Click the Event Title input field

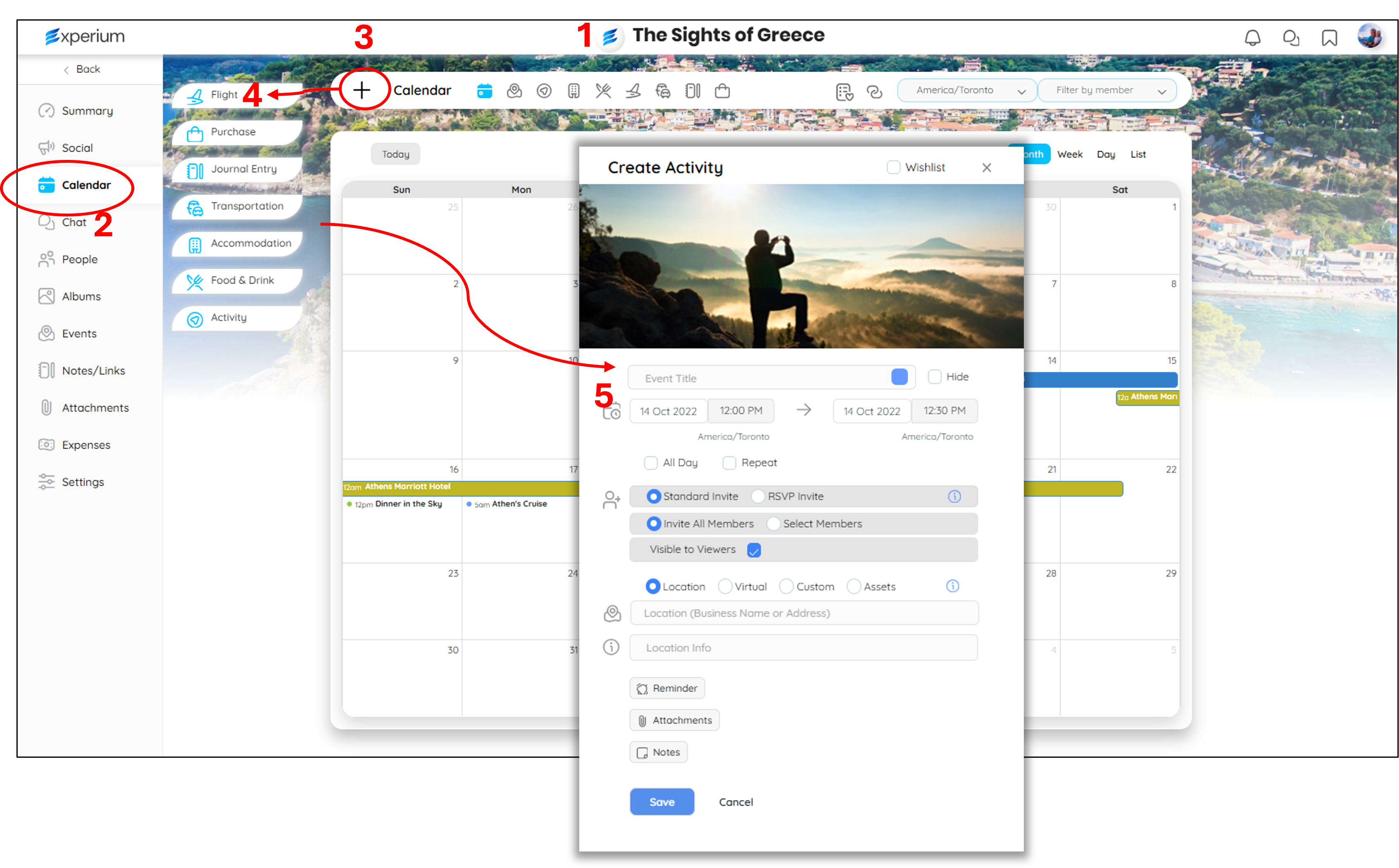tap(758, 378)
